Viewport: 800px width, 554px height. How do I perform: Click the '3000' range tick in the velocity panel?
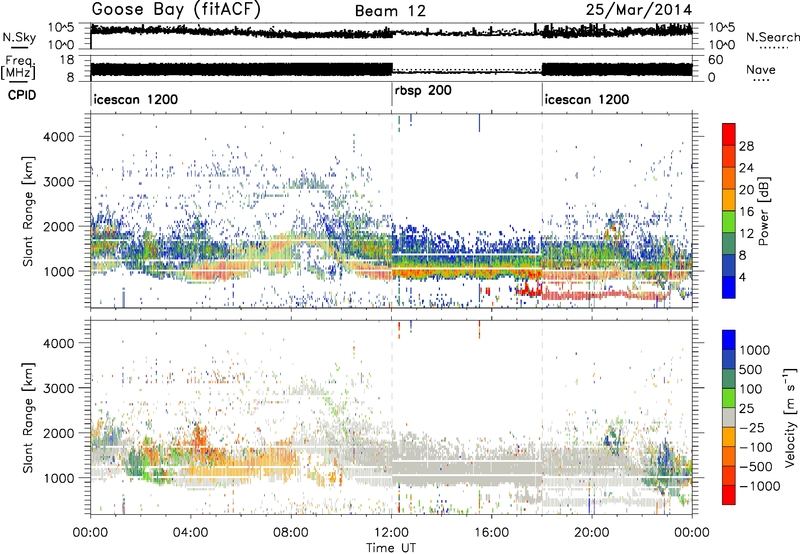pyautogui.click(x=59, y=388)
